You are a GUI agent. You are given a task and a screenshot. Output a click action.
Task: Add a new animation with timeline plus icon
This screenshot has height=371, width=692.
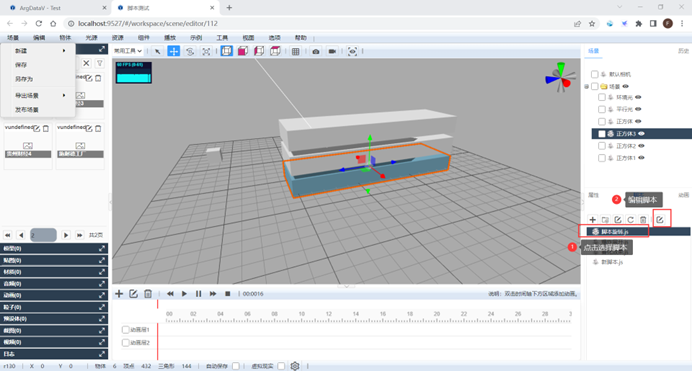click(119, 294)
